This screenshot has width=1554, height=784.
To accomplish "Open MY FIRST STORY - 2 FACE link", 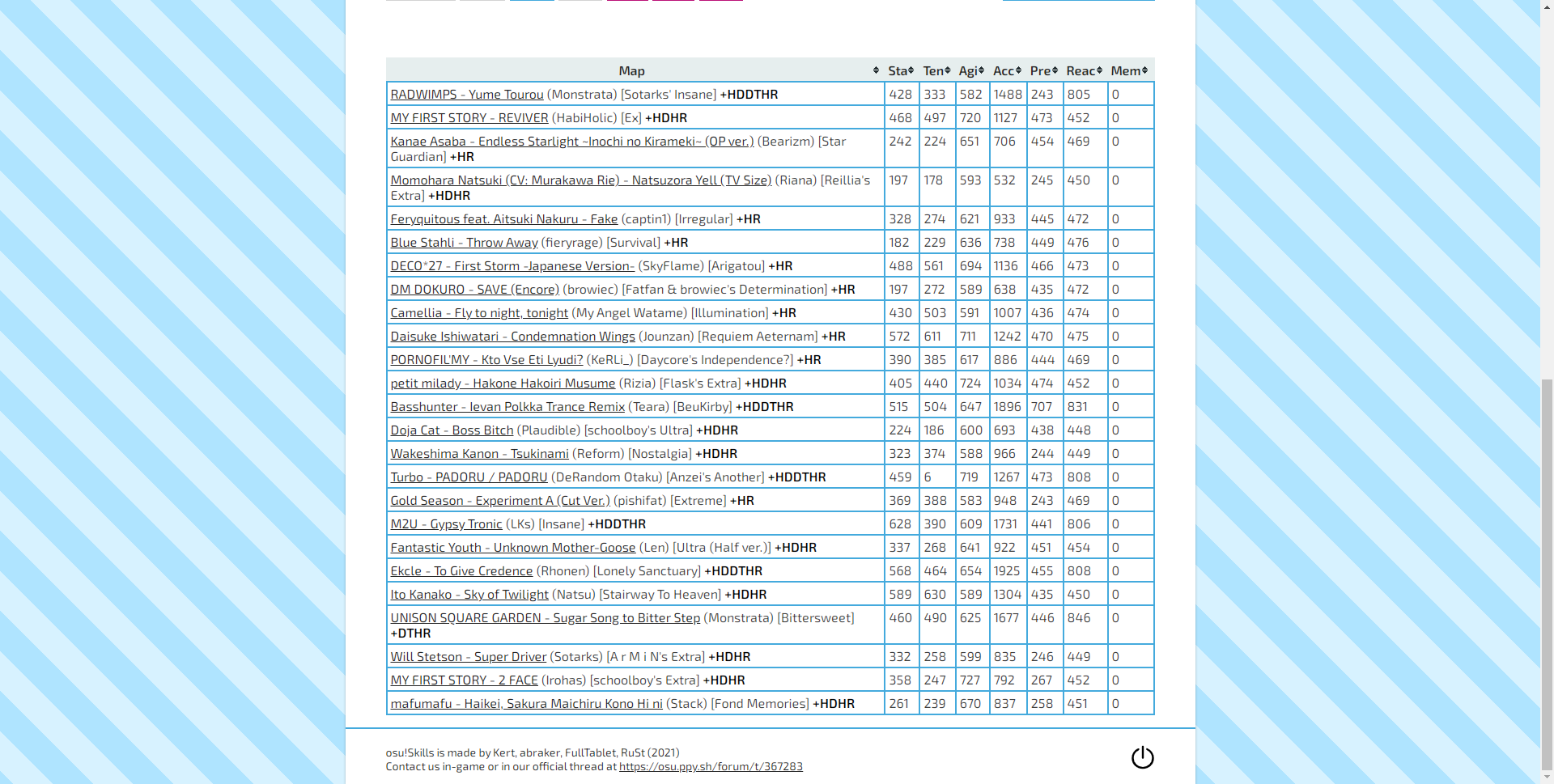I will pos(464,680).
